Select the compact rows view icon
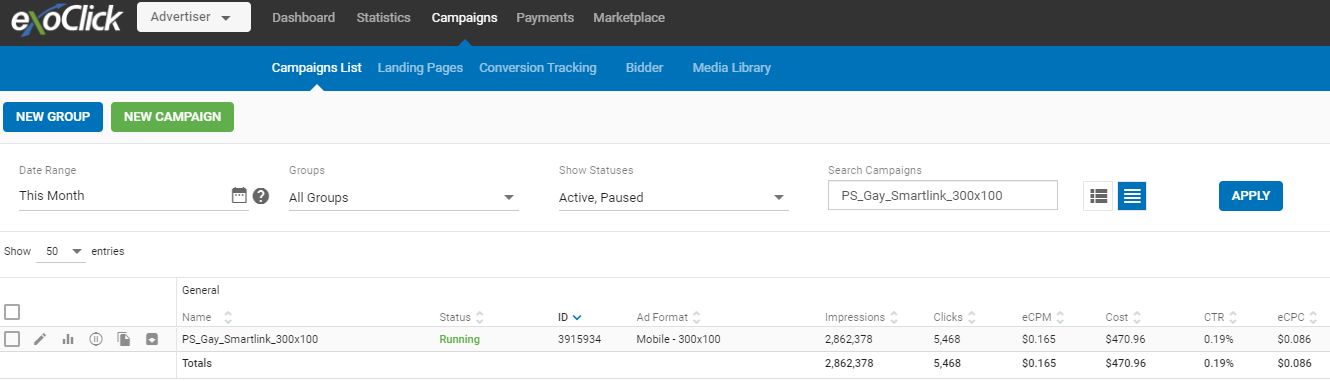The width and height of the screenshot is (1330, 381). [x=1132, y=196]
